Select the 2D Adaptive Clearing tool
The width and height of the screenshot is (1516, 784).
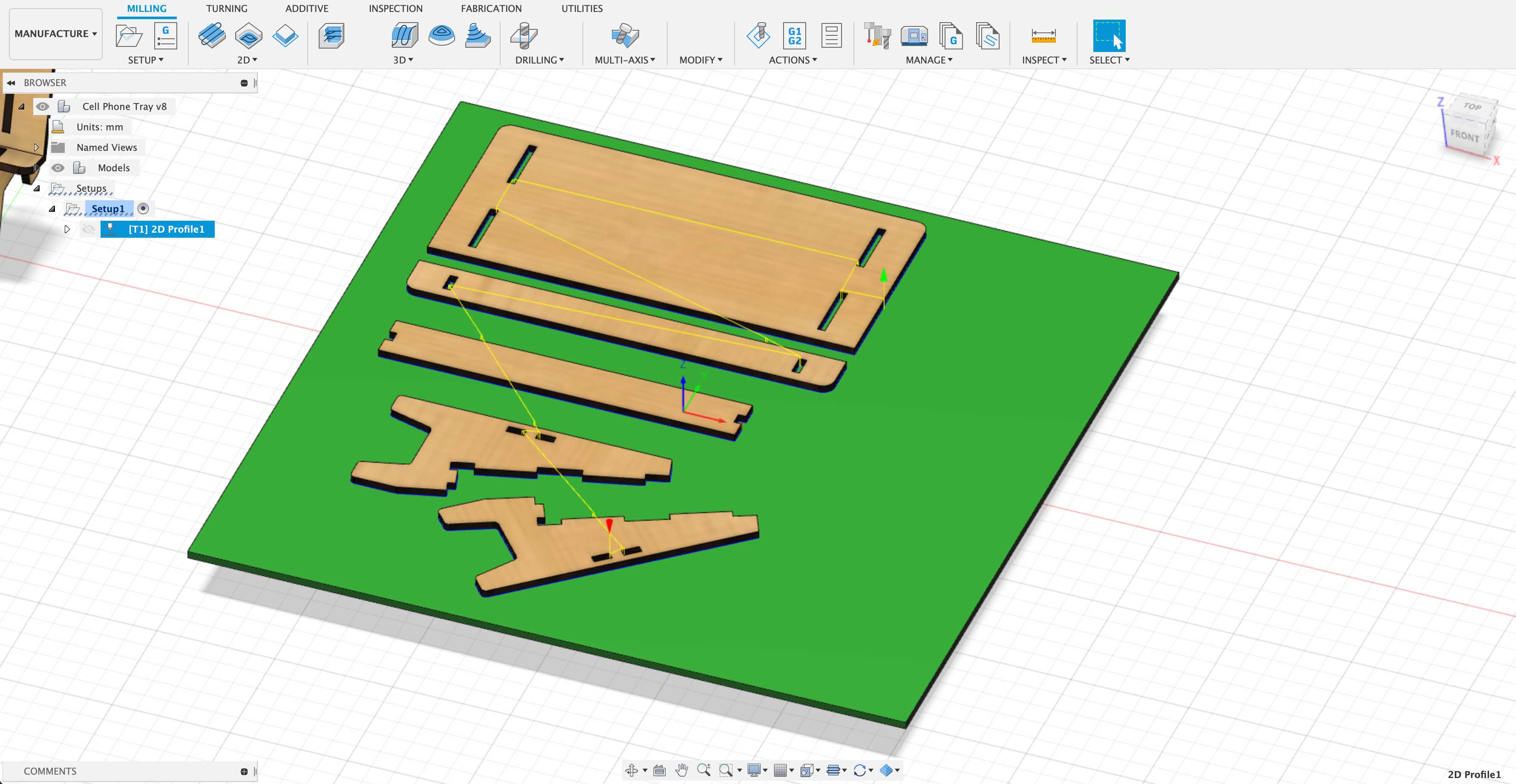(211, 36)
